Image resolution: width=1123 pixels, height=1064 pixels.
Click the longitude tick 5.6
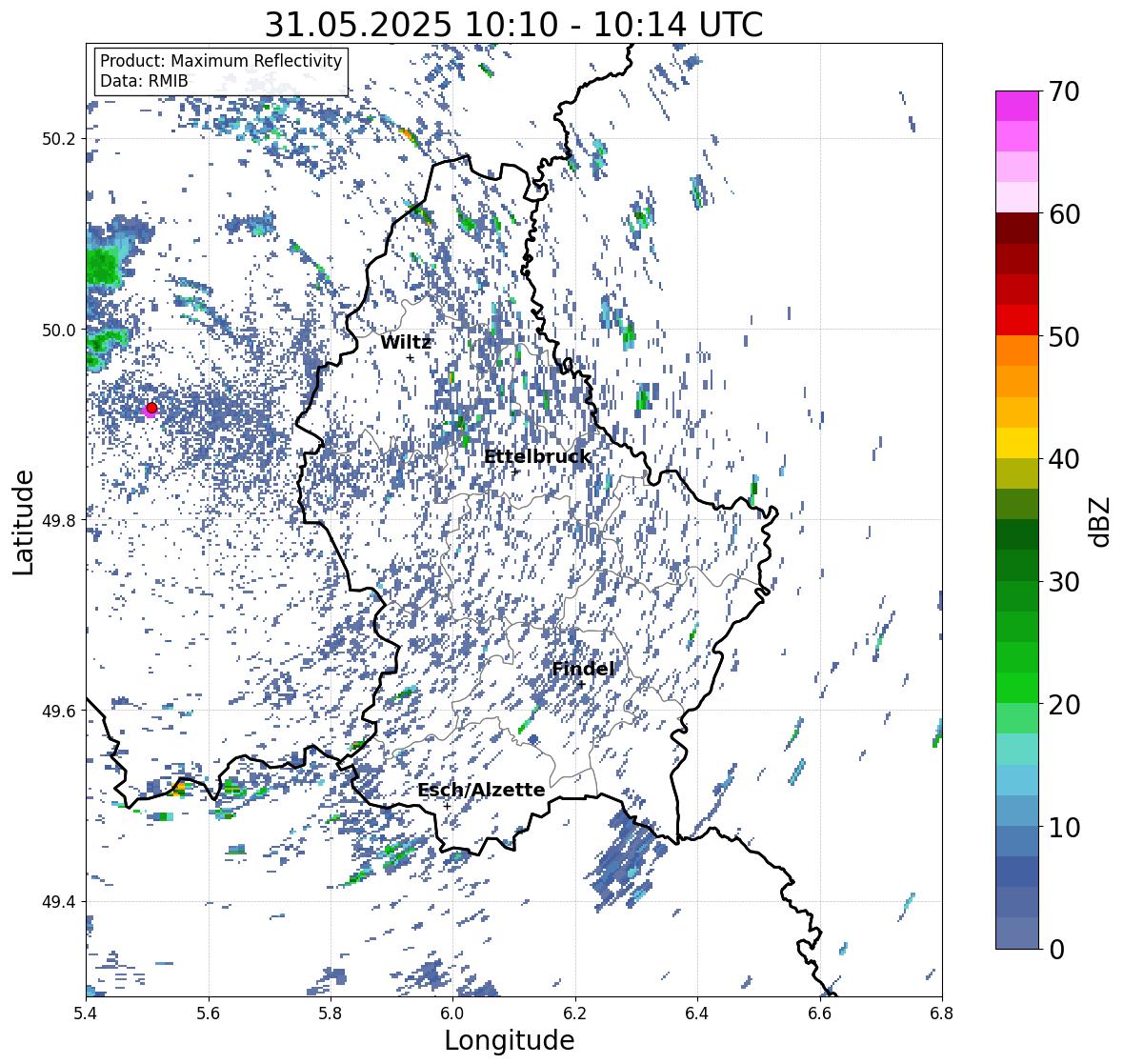click(209, 1013)
